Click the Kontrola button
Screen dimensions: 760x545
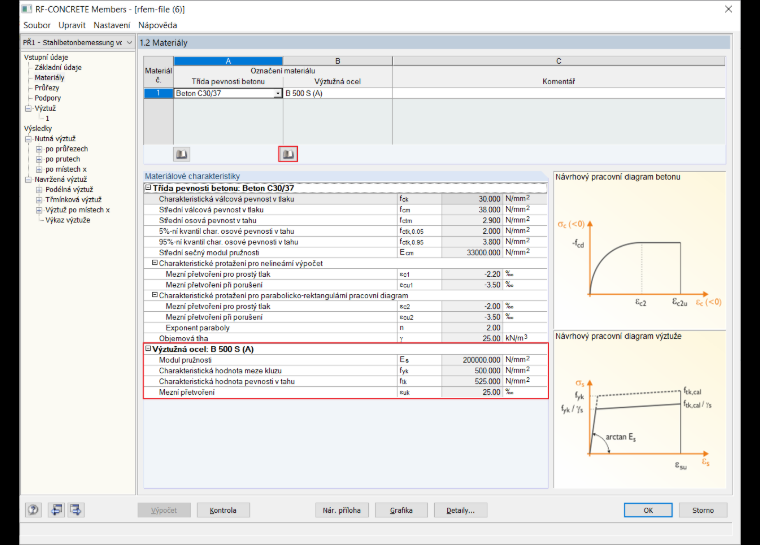point(223,510)
